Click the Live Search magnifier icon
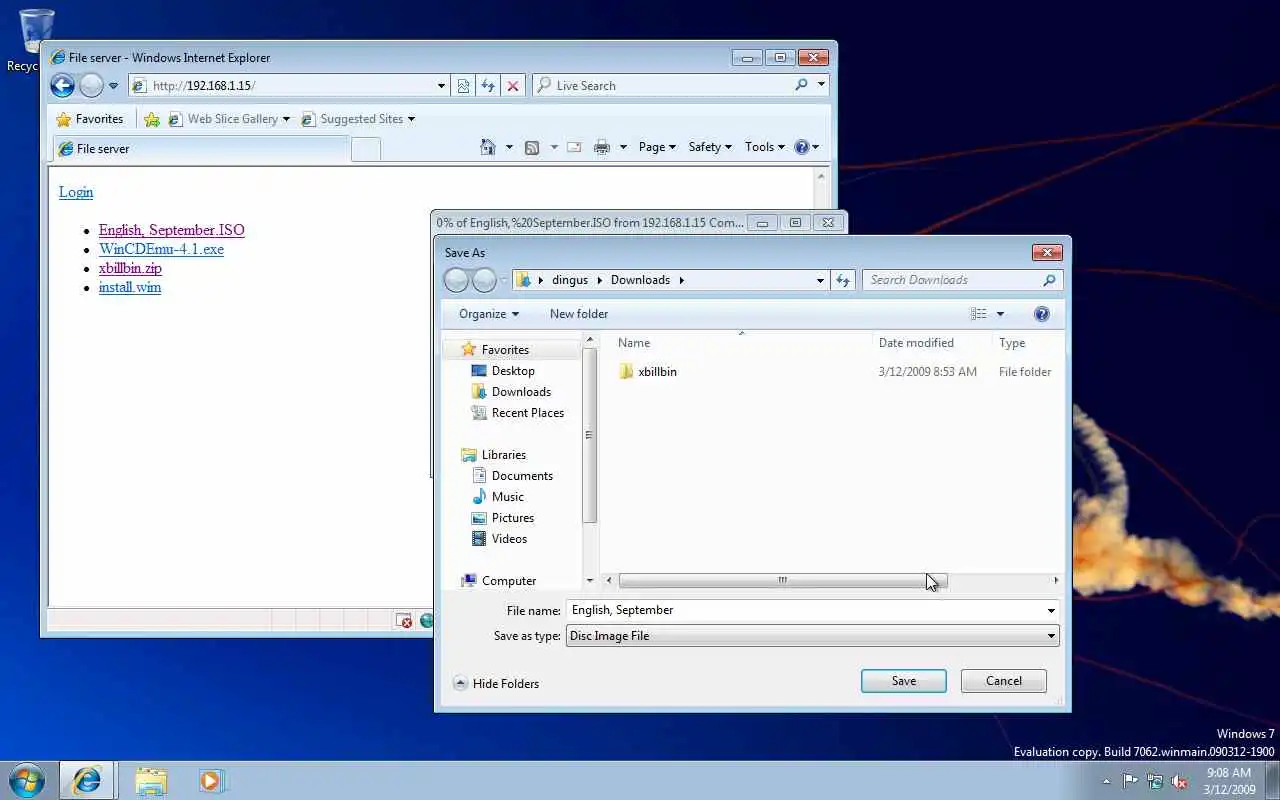The height and width of the screenshot is (800, 1280). click(x=801, y=85)
